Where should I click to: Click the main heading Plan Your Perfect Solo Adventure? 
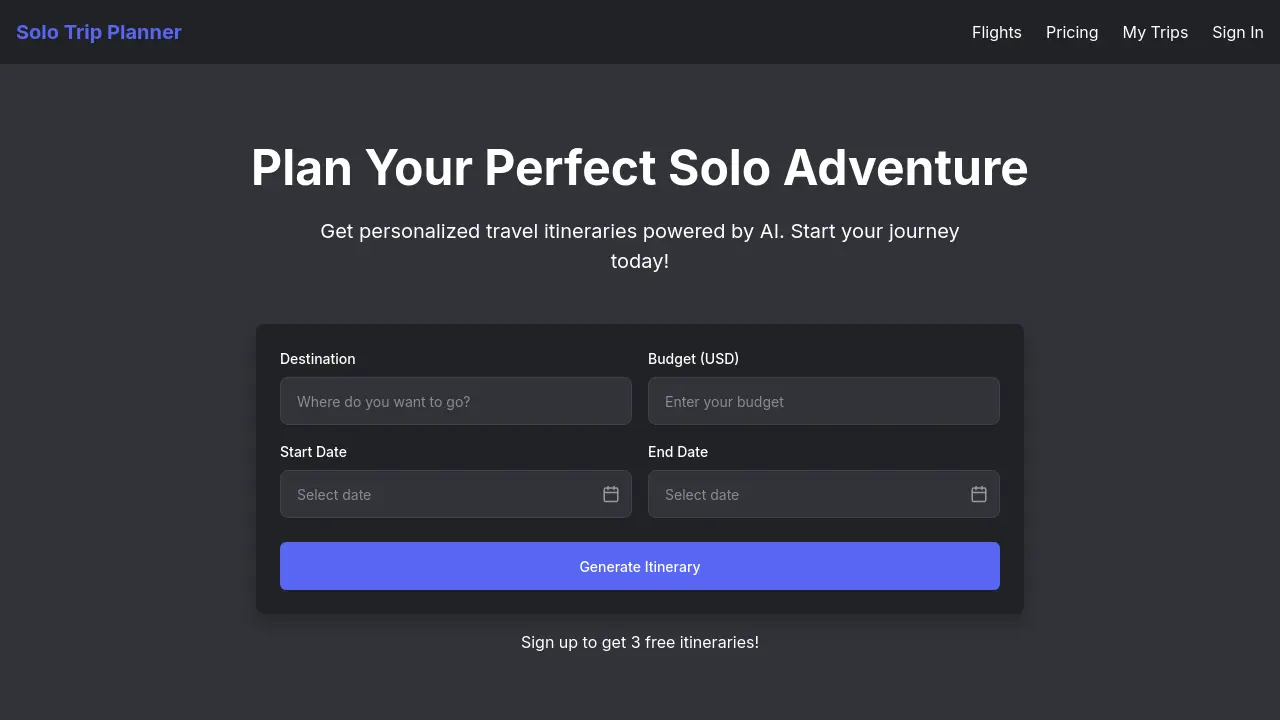[639, 168]
